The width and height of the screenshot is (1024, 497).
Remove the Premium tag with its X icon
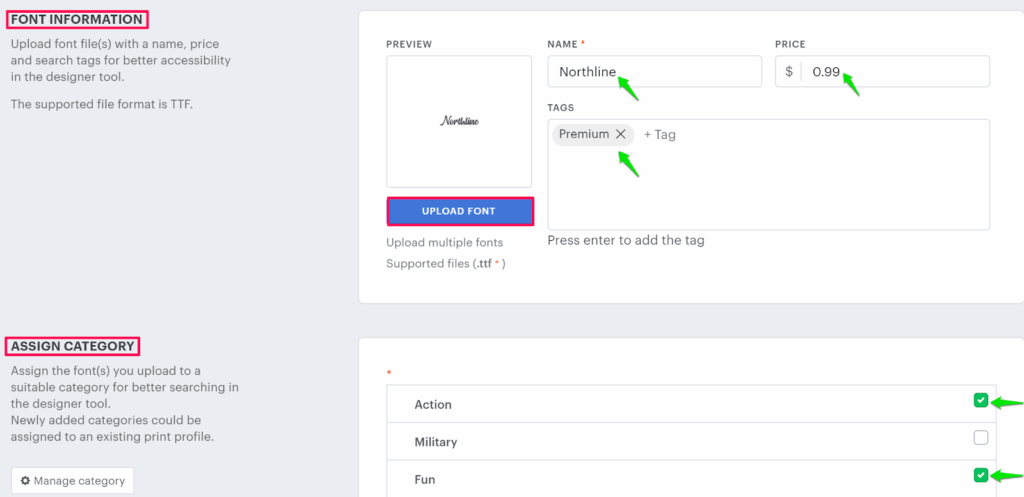tap(621, 134)
